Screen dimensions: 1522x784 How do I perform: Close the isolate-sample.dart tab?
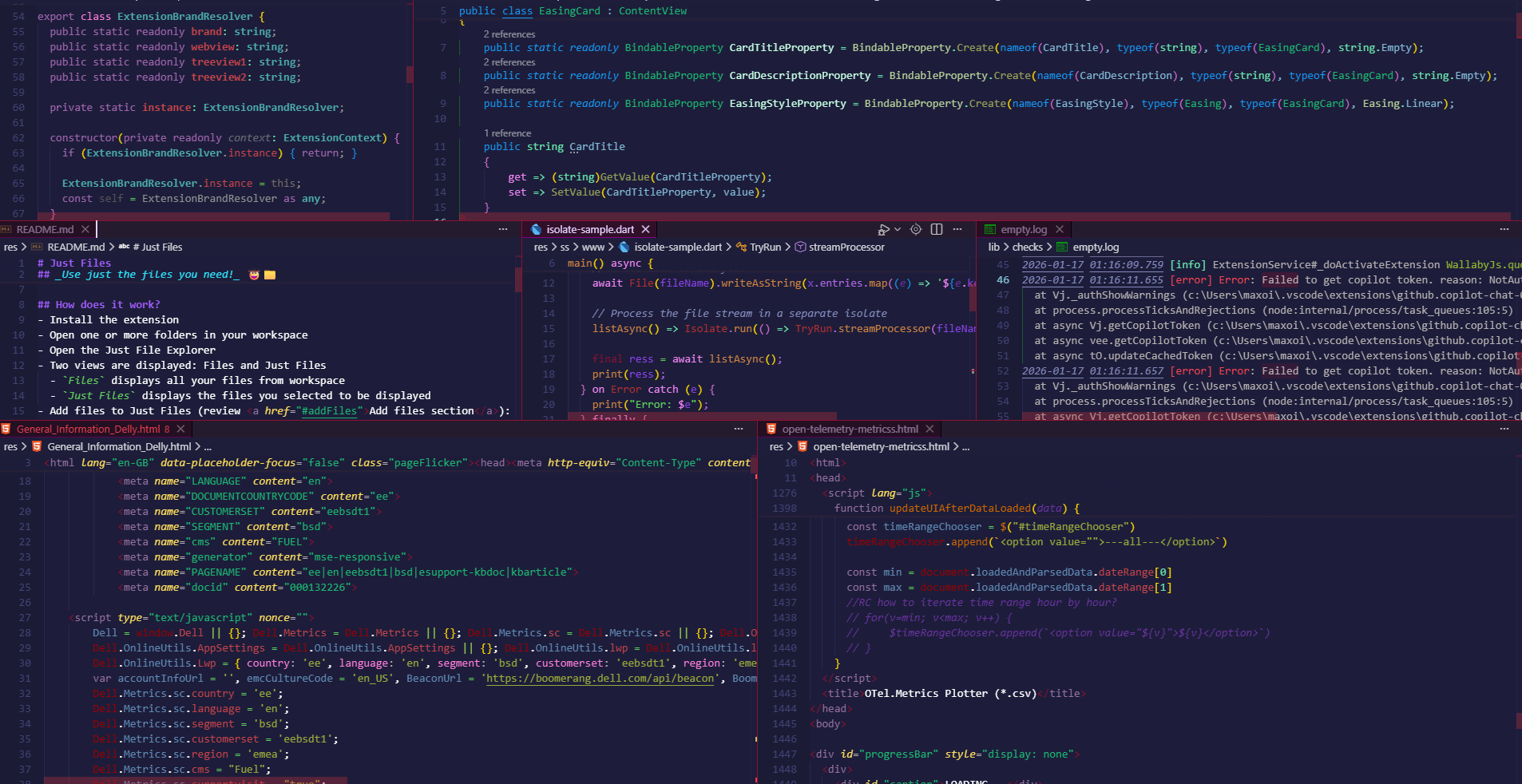[x=646, y=230]
